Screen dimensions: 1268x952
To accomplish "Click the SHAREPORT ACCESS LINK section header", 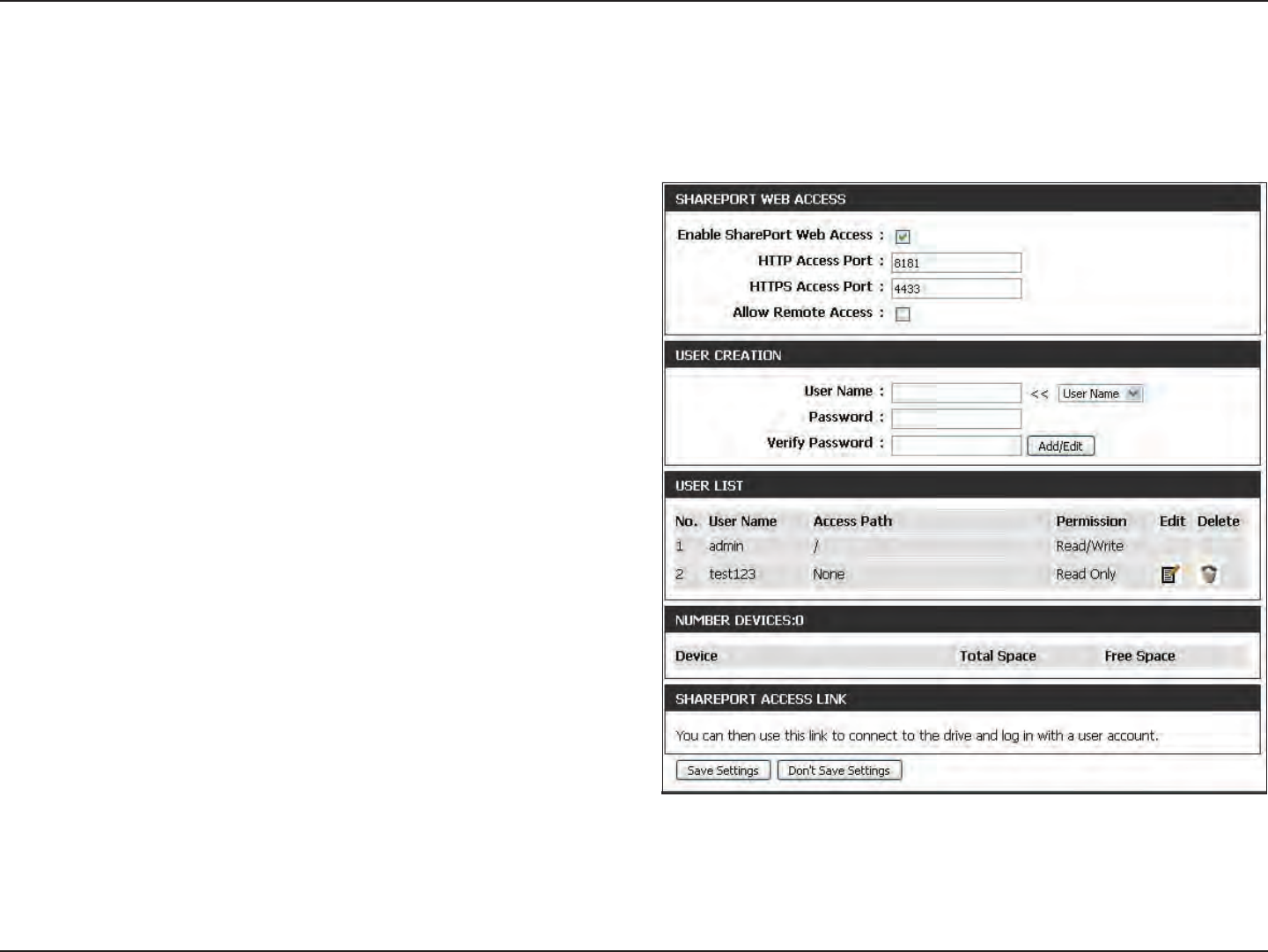I will (962, 698).
